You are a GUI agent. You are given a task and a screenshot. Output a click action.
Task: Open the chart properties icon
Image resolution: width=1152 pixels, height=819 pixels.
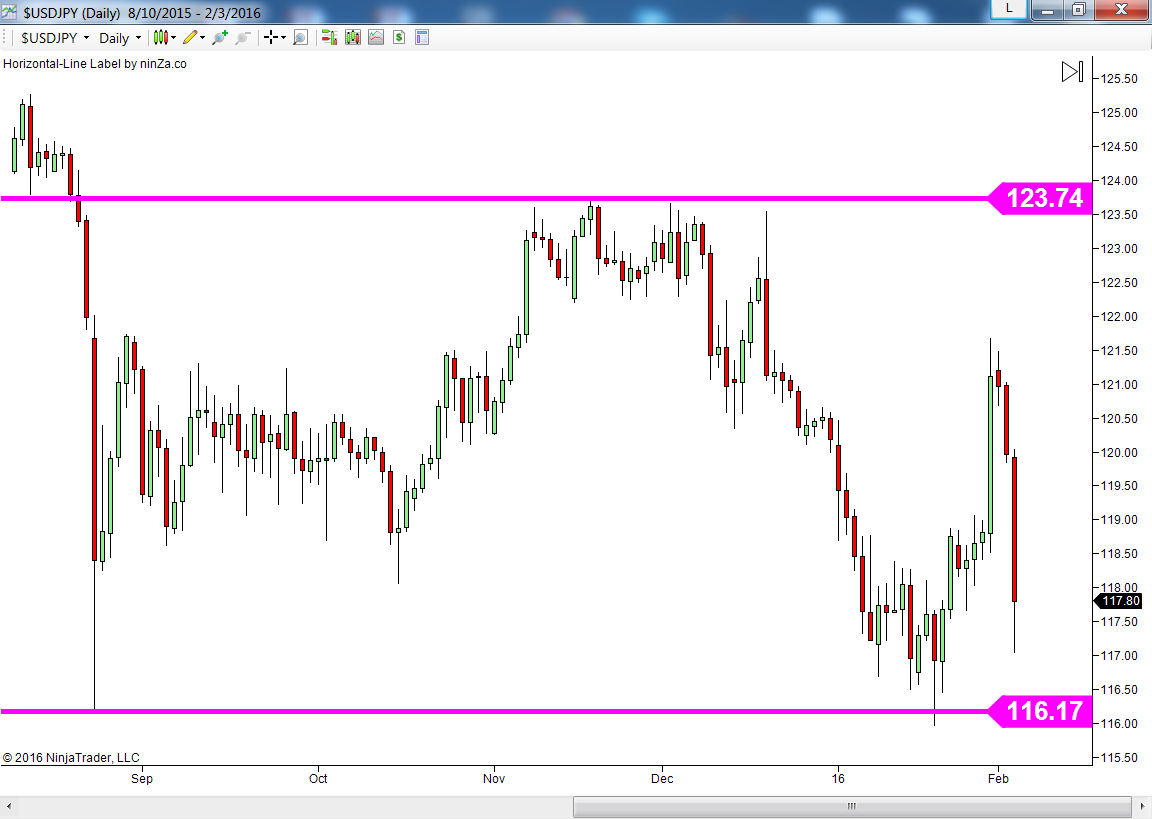tap(422, 37)
